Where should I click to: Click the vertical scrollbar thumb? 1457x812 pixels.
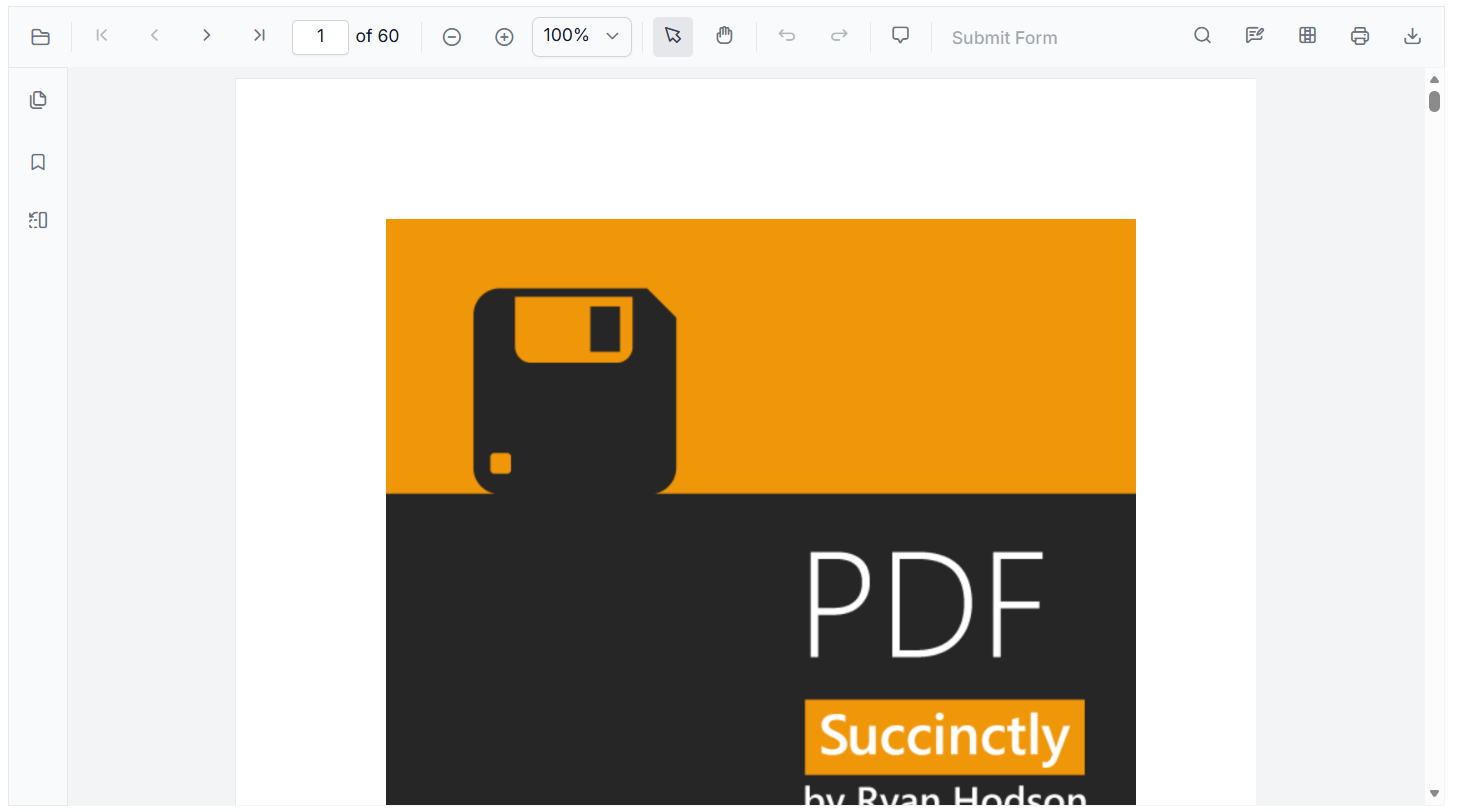(1434, 102)
